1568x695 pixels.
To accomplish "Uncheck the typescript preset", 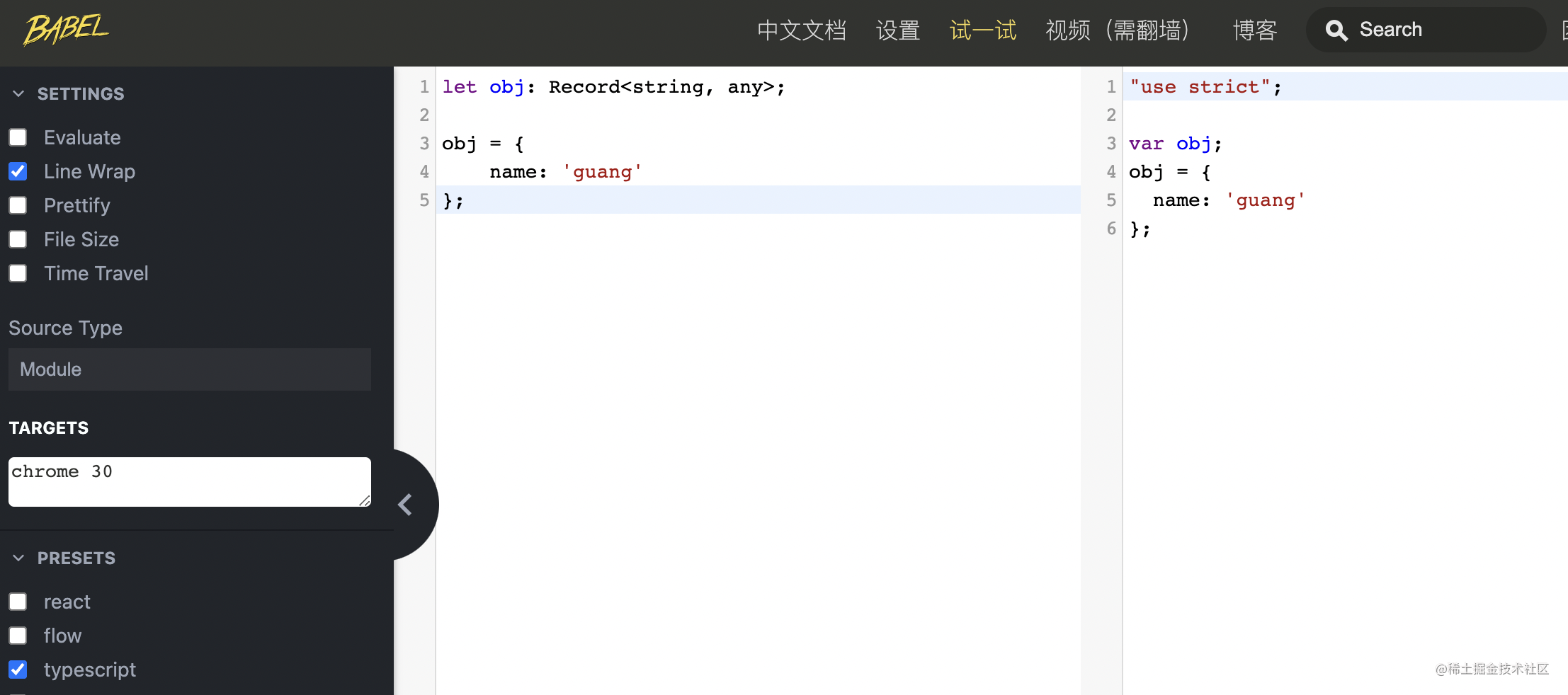I will (x=18, y=670).
